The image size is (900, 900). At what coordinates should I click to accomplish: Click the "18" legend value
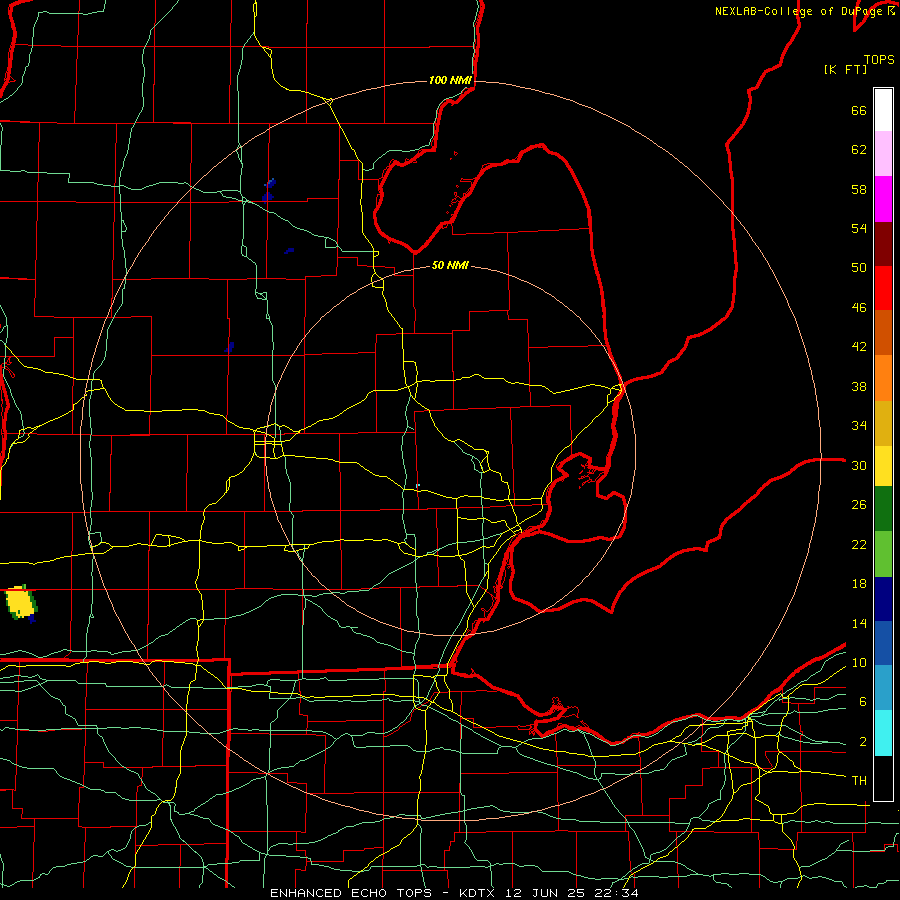859,584
